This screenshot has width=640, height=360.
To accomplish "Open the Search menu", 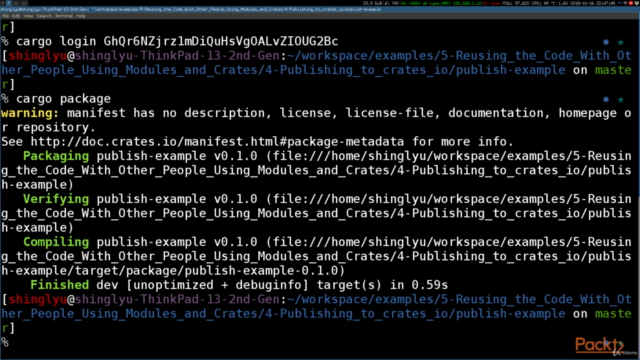I will (44, 16).
